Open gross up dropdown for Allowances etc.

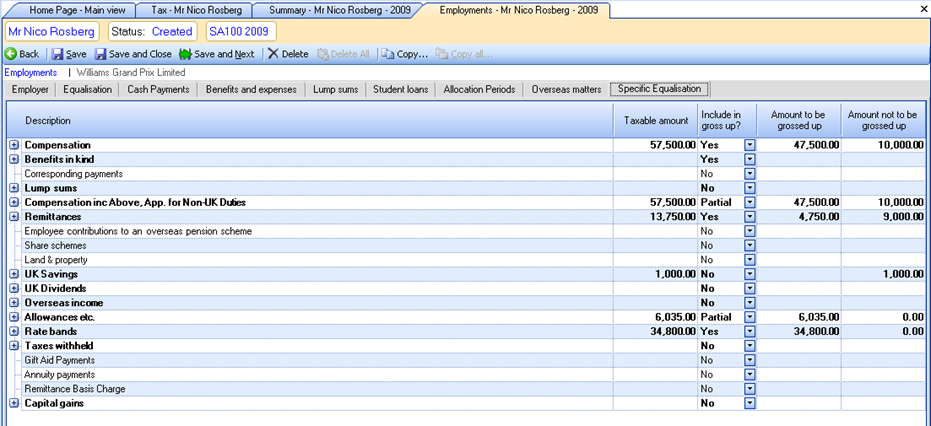point(749,317)
